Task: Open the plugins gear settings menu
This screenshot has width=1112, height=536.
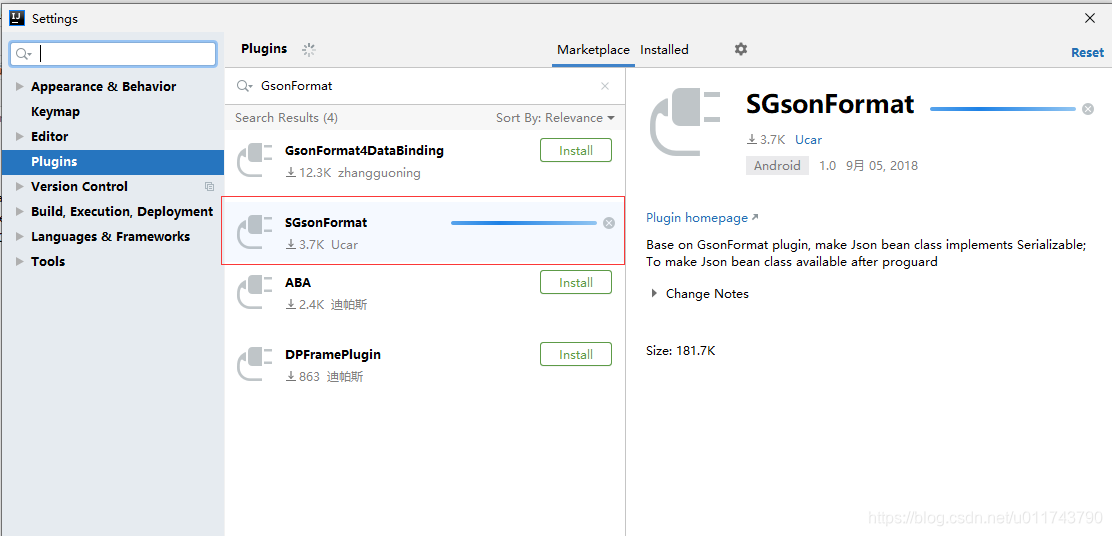Action: click(x=740, y=49)
